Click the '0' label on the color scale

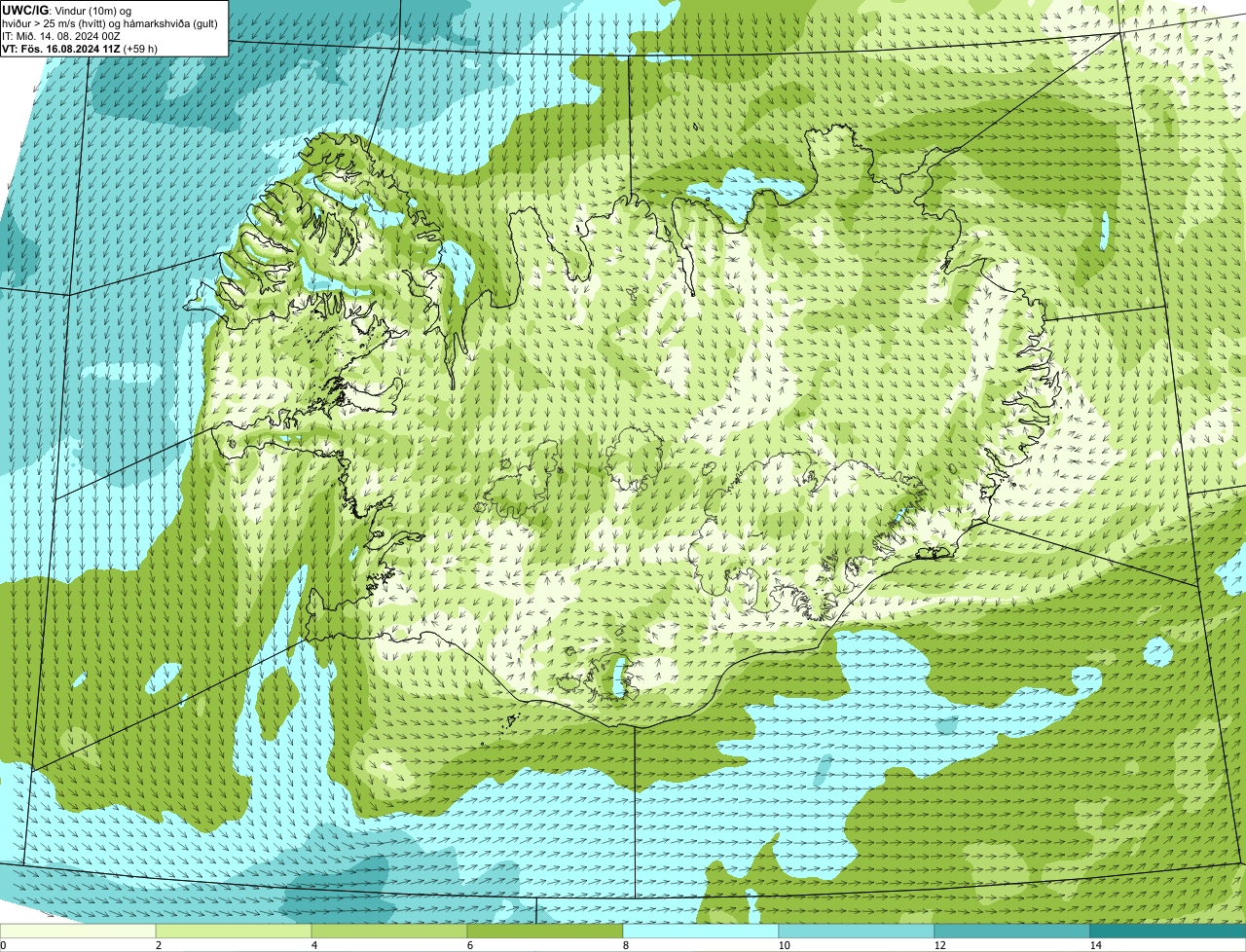point(3,945)
